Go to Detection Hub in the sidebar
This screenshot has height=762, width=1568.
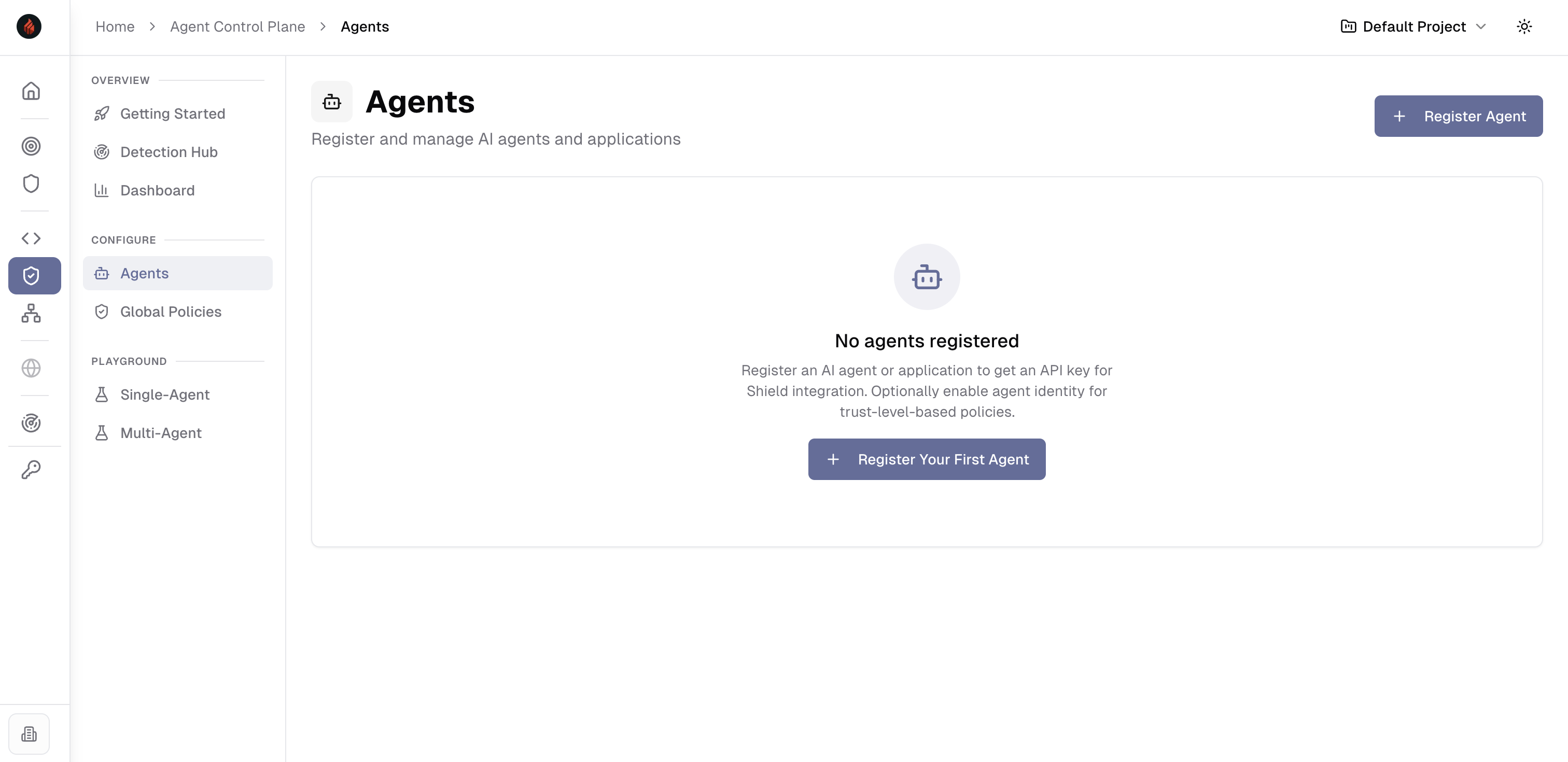coord(169,152)
